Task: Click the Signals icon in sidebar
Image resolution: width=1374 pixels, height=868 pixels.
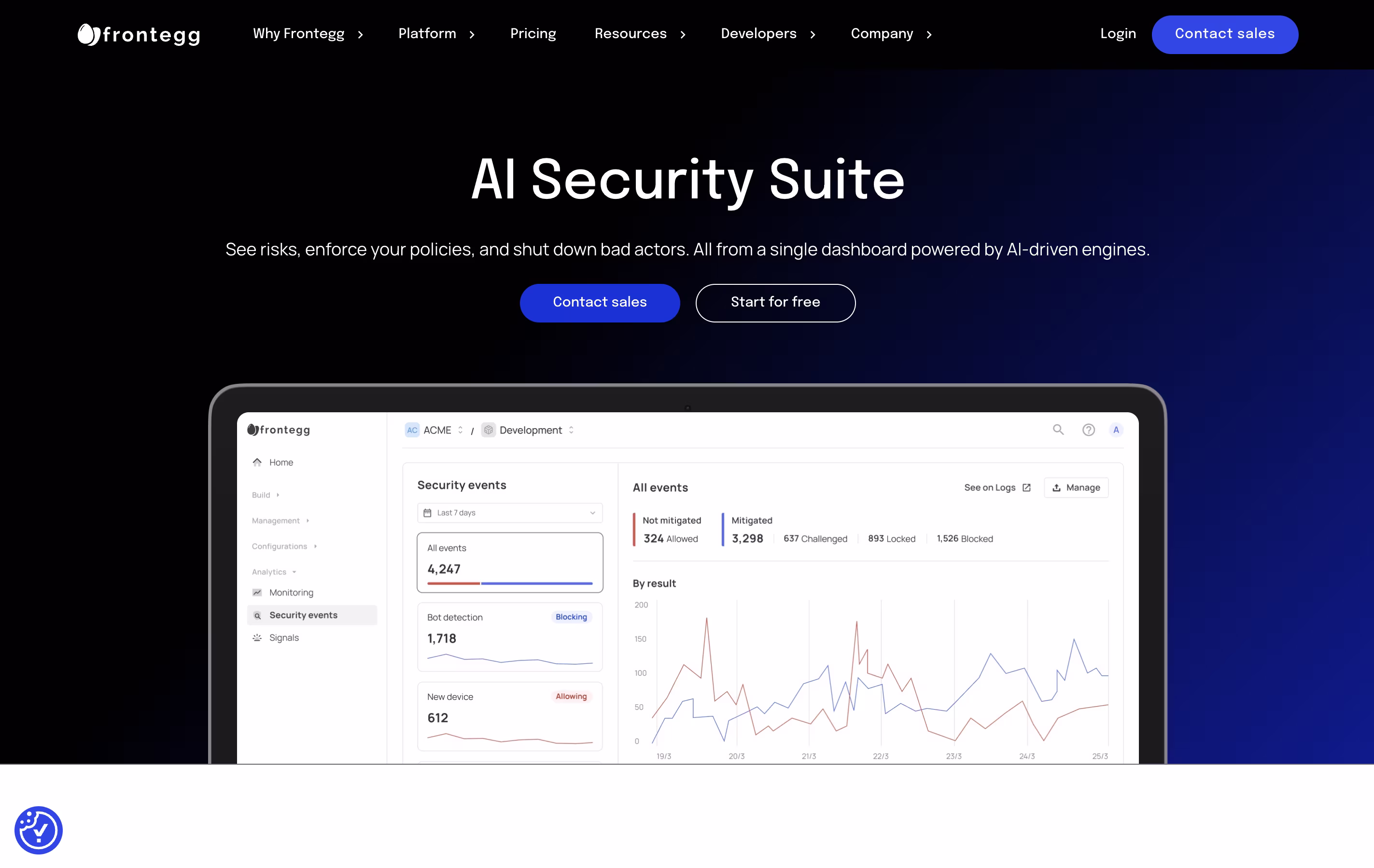Action: [x=257, y=637]
